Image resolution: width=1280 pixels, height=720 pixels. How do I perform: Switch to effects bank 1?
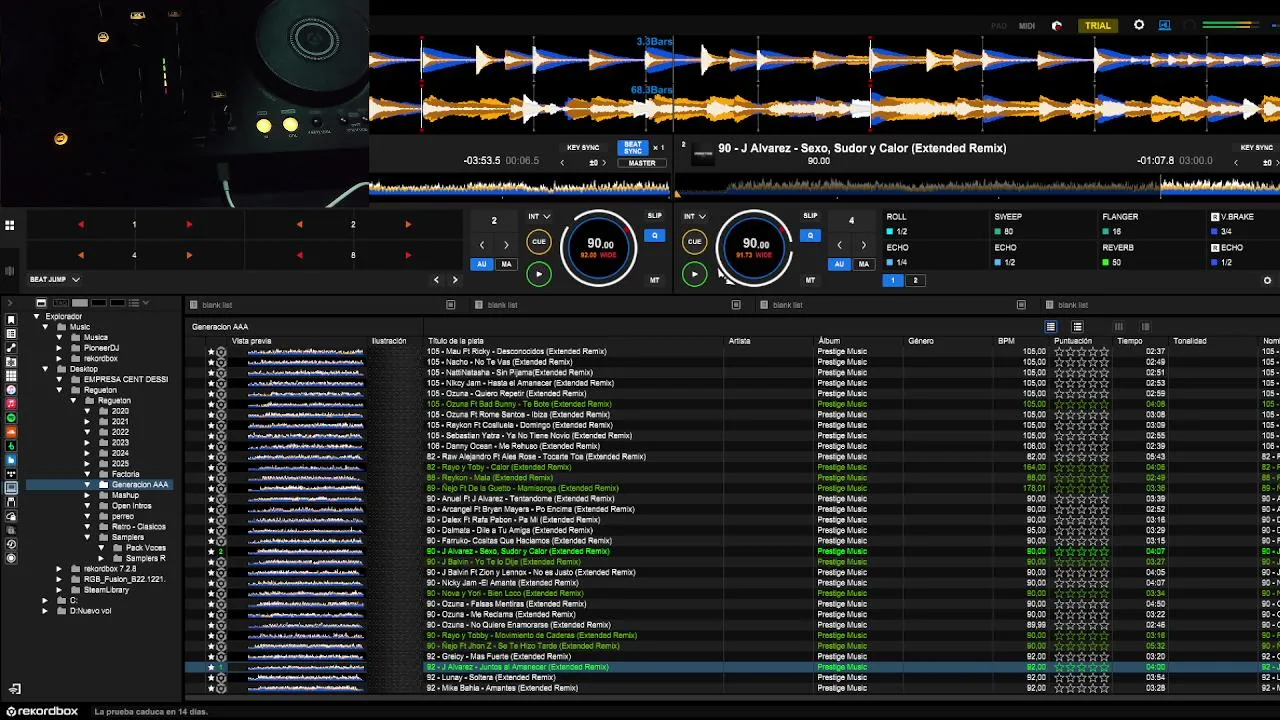tap(893, 281)
